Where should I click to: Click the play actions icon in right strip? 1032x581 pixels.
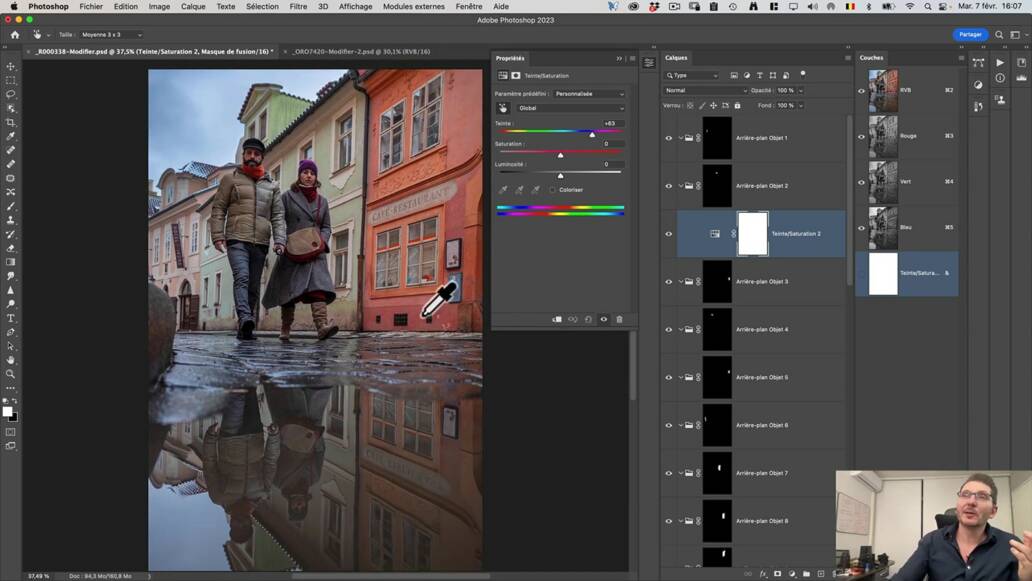click(1000, 63)
